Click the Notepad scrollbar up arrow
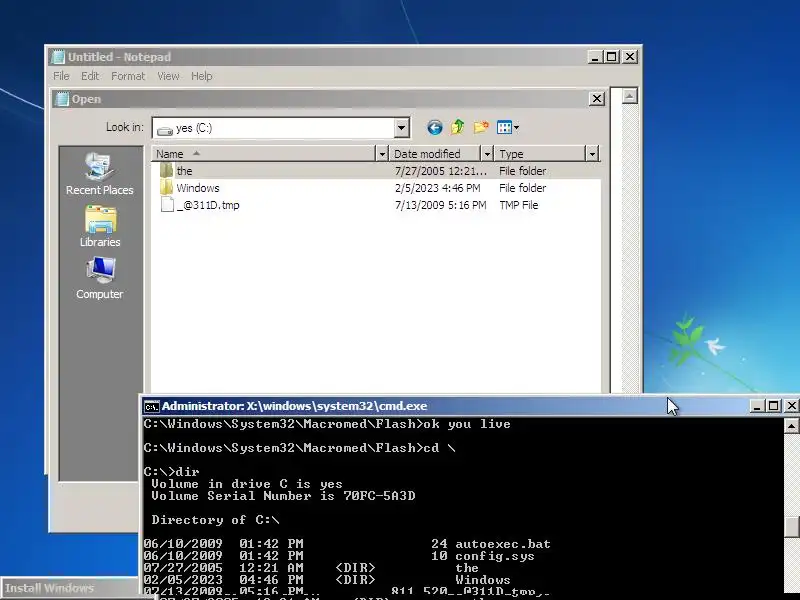The height and width of the screenshot is (600, 800). pyautogui.click(x=630, y=96)
